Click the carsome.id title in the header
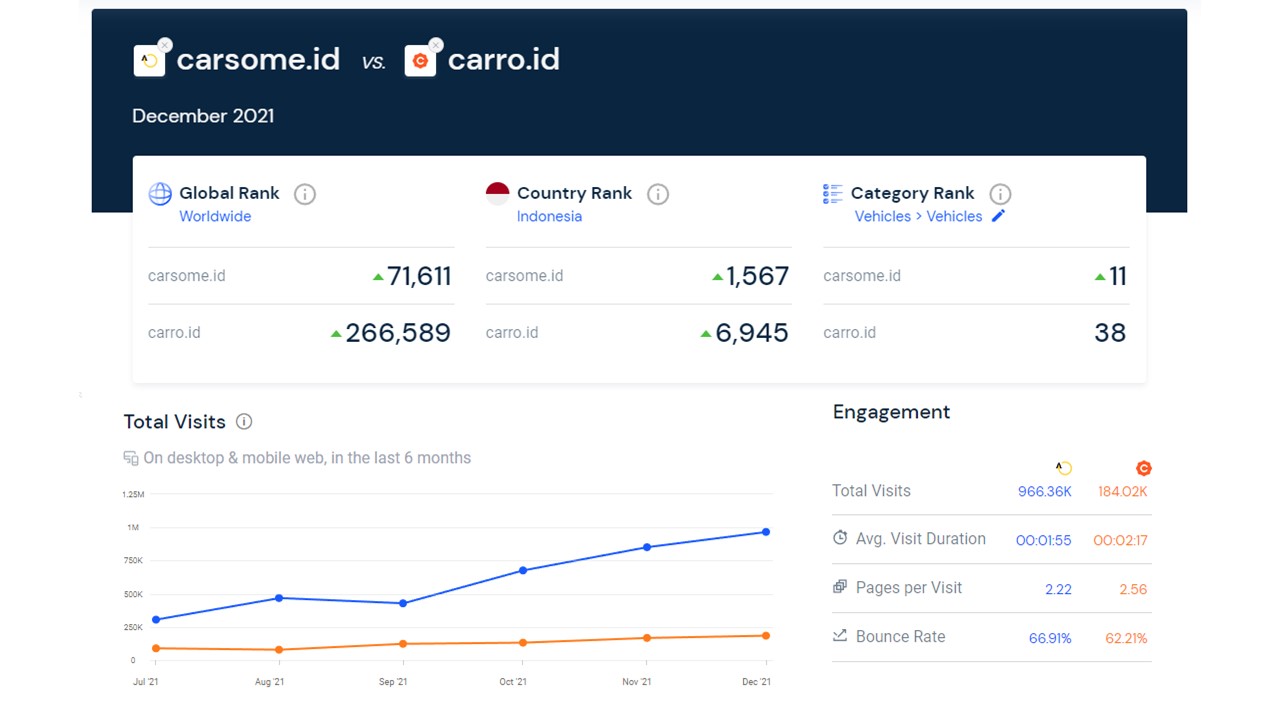 point(258,59)
